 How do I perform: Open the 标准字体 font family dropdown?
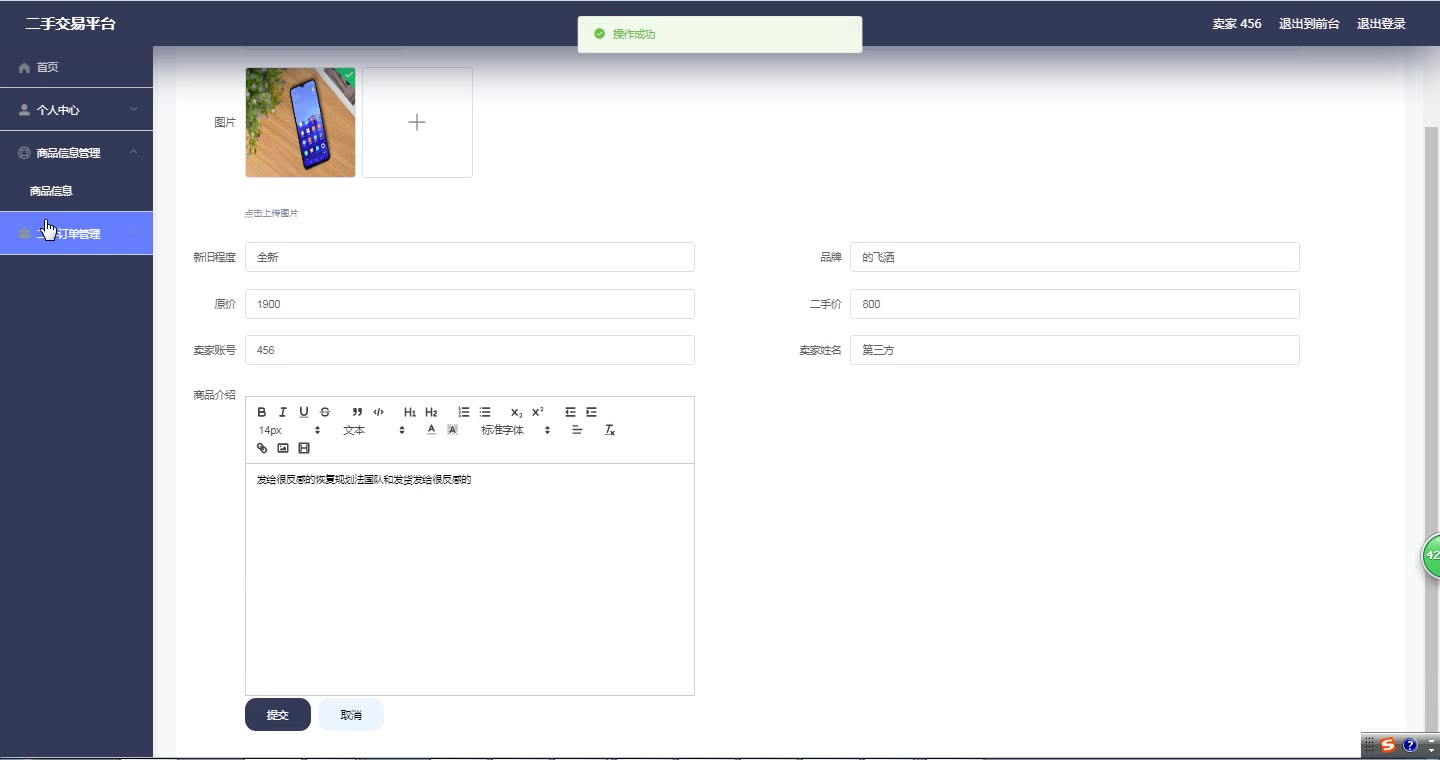[515, 430]
